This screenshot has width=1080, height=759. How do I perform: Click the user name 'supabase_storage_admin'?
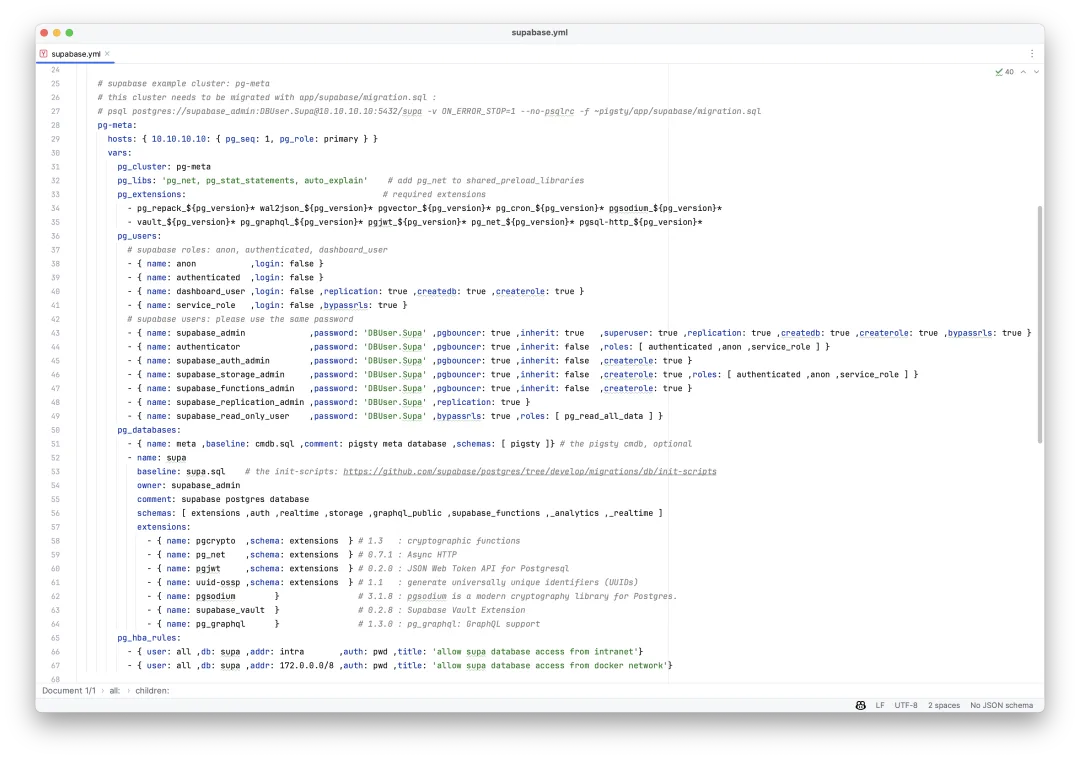[230, 375]
